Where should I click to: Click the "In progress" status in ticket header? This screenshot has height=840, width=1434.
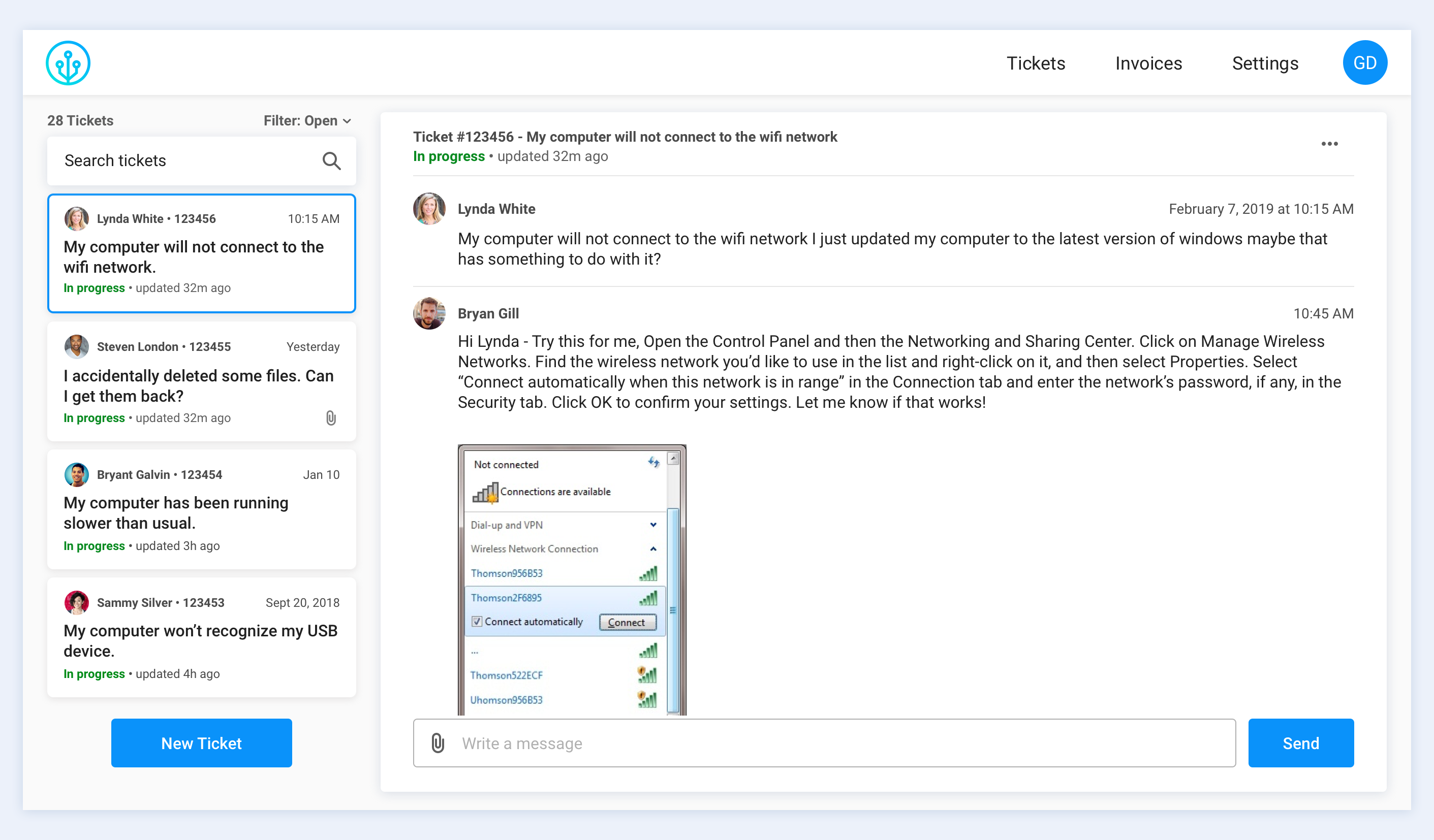click(x=449, y=156)
